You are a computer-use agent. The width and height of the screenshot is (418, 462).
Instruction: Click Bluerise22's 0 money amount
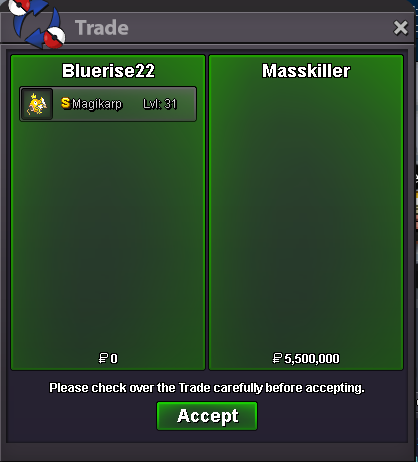coord(114,359)
